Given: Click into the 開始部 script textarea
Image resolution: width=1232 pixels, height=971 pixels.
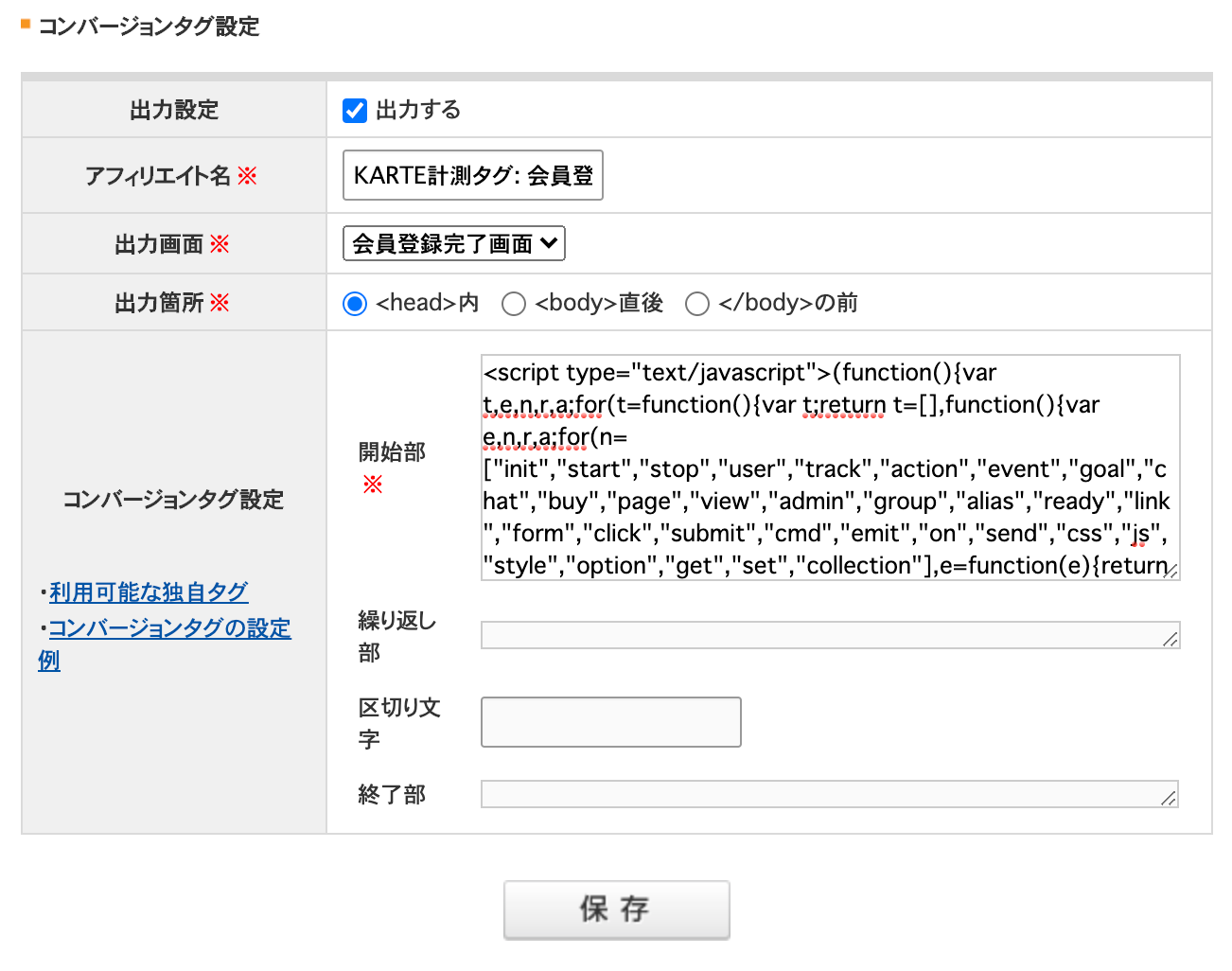Looking at the screenshot, I should (831, 468).
